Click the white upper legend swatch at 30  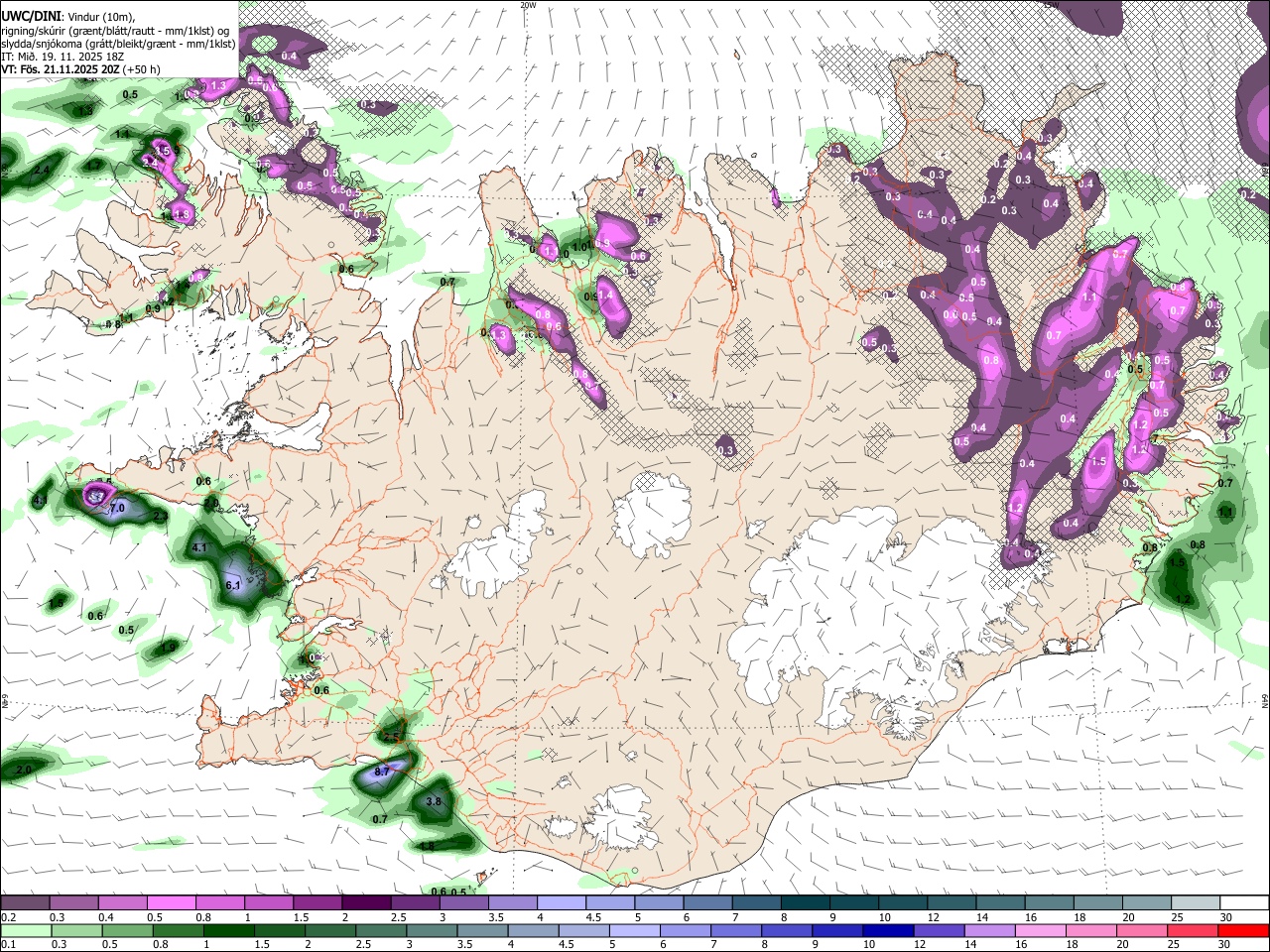pyautogui.click(x=1245, y=902)
